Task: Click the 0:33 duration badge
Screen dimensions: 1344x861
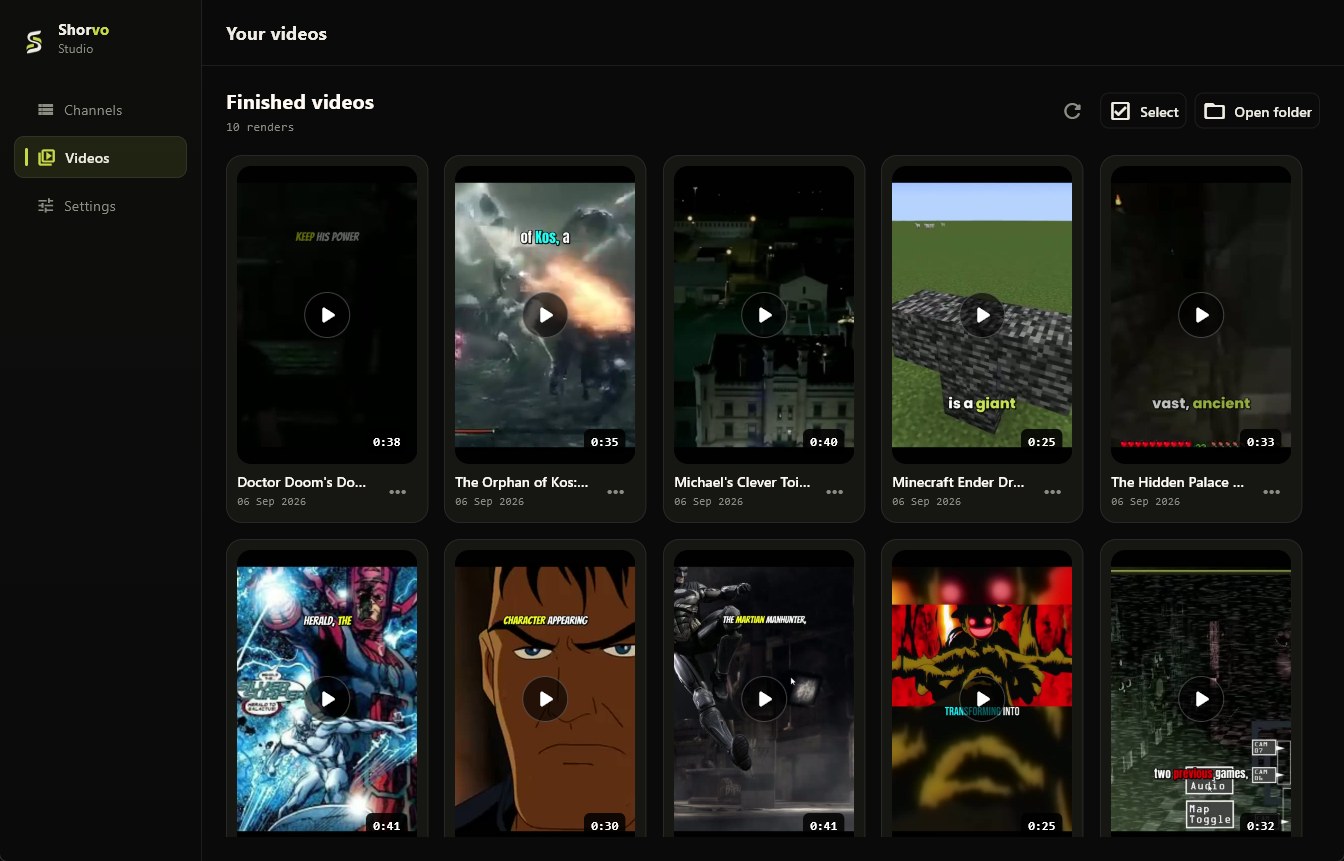Action: [x=1261, y=442]
